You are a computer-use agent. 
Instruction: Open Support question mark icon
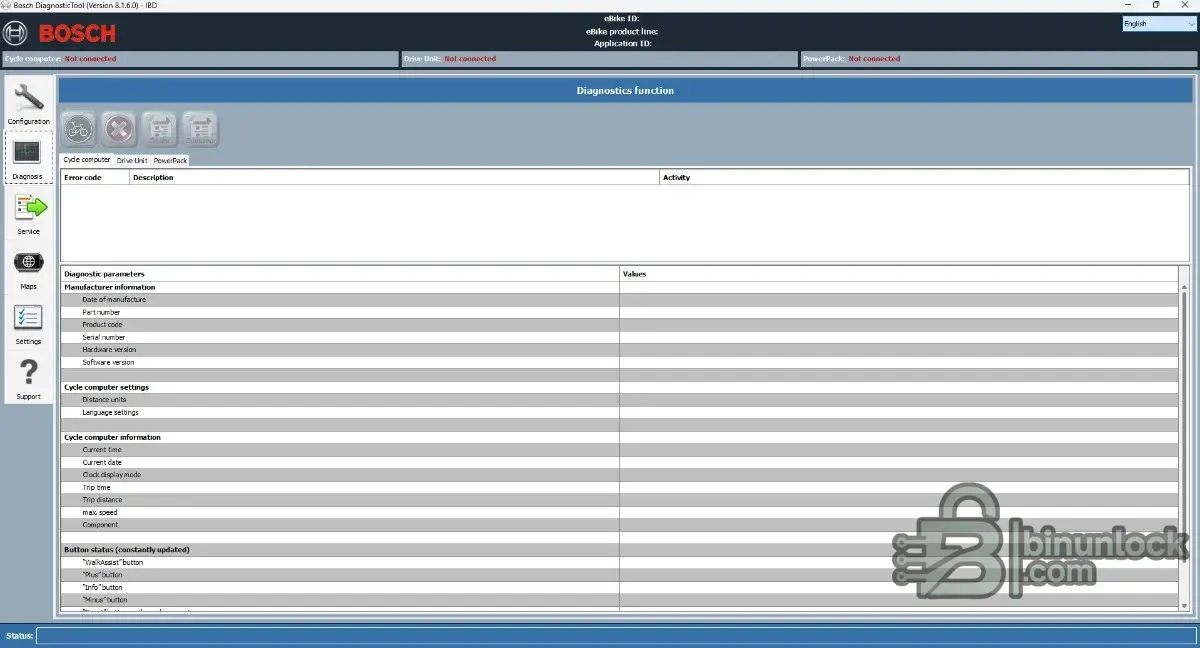29,378
